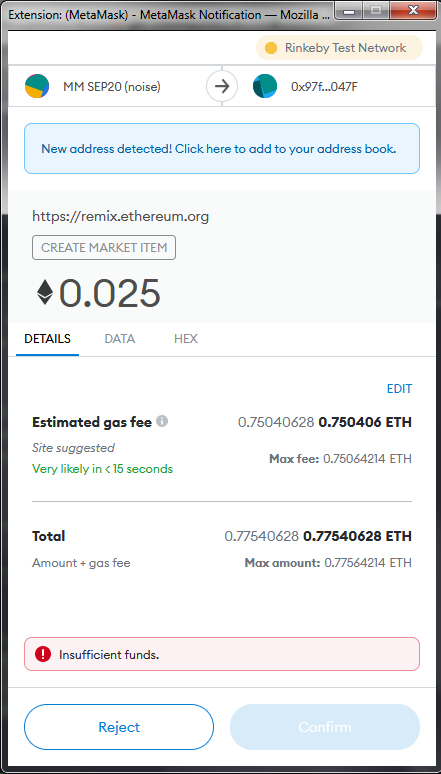Viewport: 441px width, 774px height.
Task: Click the MM SEP20 (noise) account name
Action: pyautogui.click(x=112, y=87)
